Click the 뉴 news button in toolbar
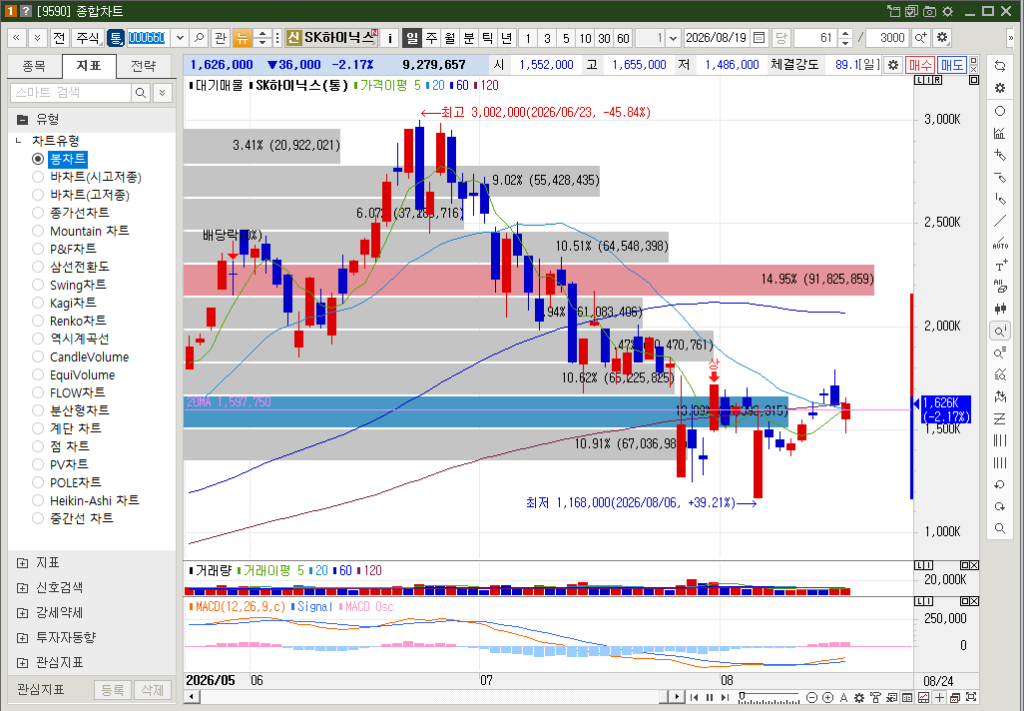This screenshot has height=711, width=1024. tap(242, 38)
